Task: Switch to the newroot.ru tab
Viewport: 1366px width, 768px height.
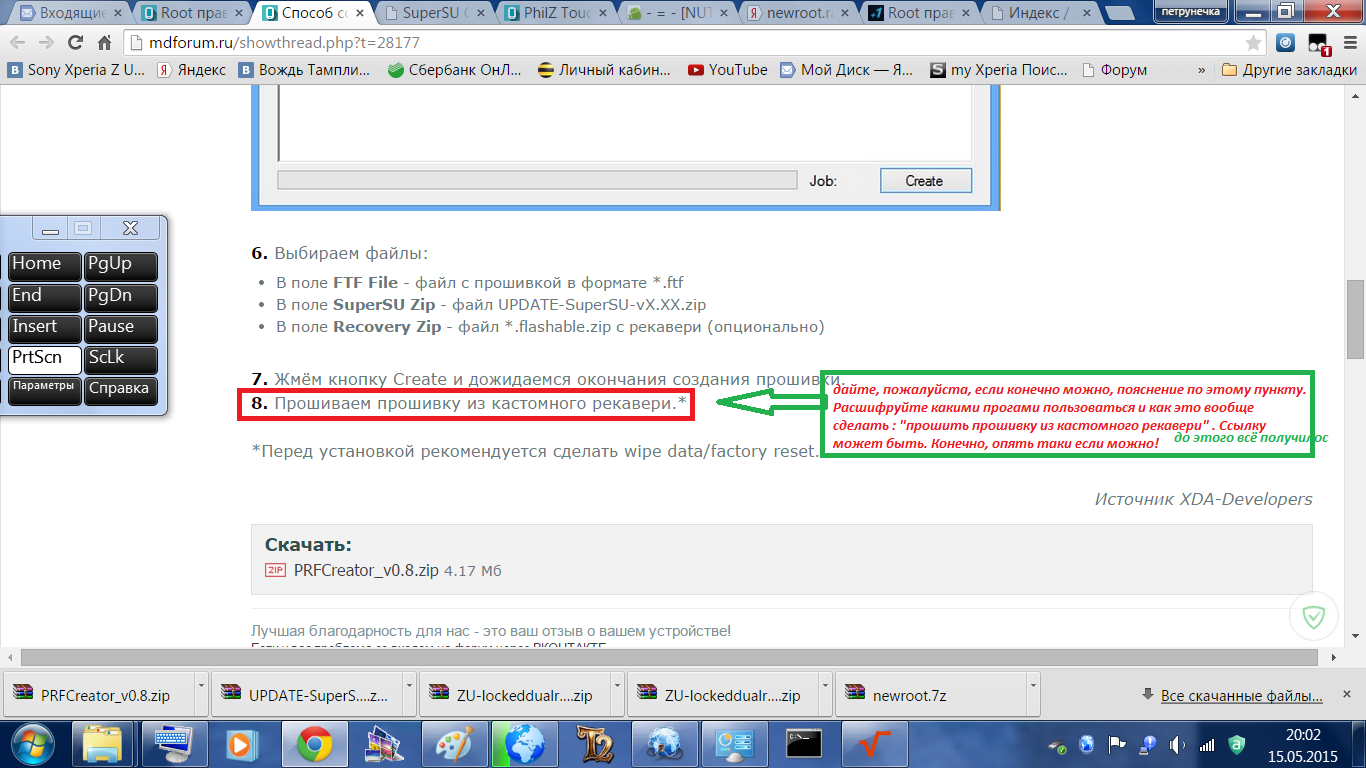Action: coord(799,13)
